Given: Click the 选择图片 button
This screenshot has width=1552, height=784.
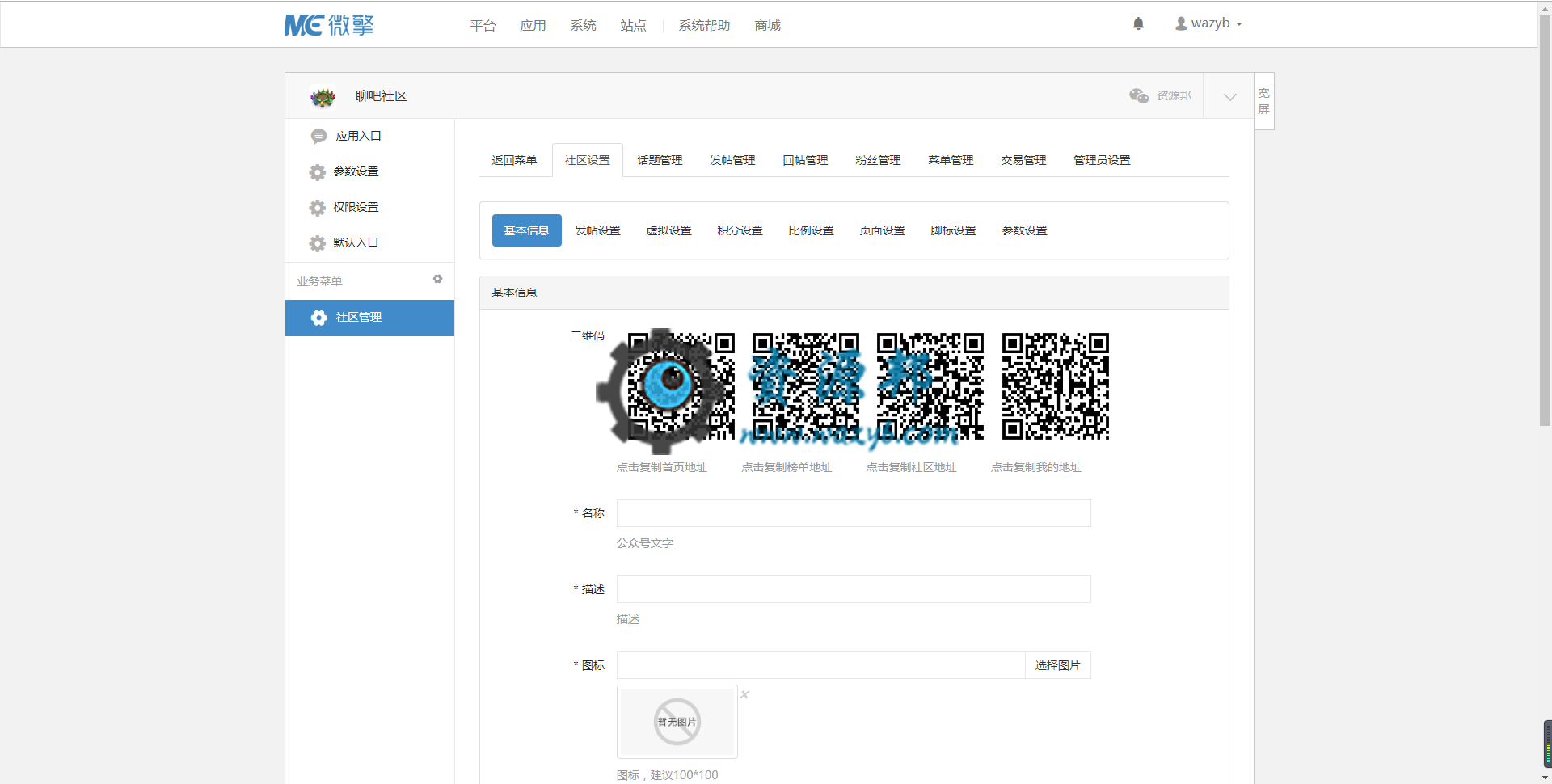Looking at the screenshot, I should click(x=1057, y=665).
